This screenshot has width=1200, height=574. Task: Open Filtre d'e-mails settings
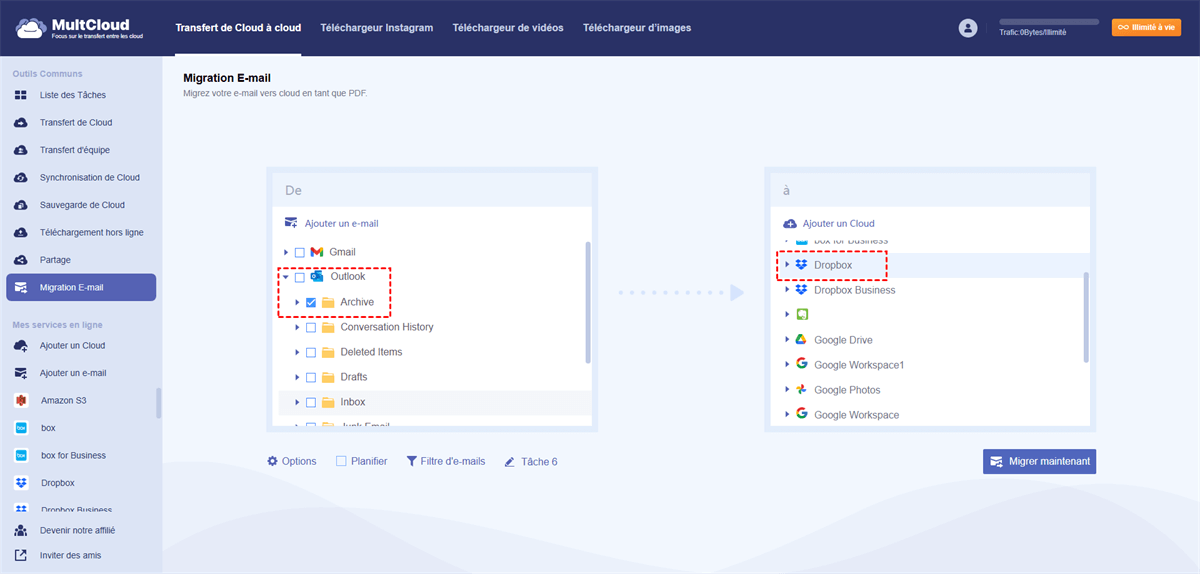[446, 461]
